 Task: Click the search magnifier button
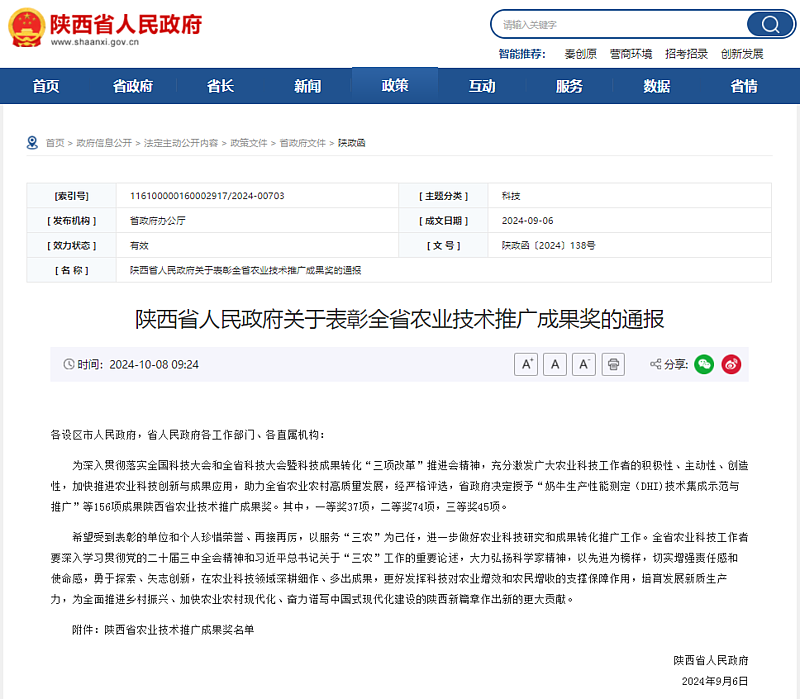[770, 24]
